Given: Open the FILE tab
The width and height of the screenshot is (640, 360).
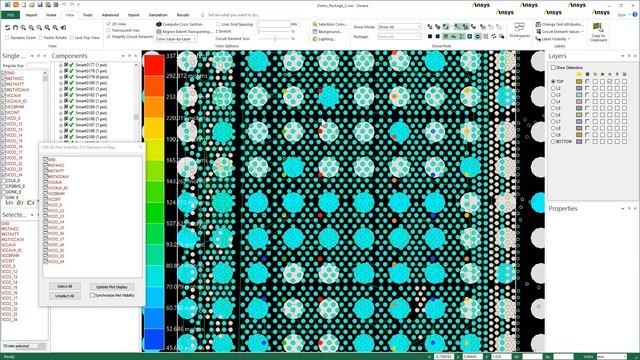Looking at the screenshot, I should (10, 15).
